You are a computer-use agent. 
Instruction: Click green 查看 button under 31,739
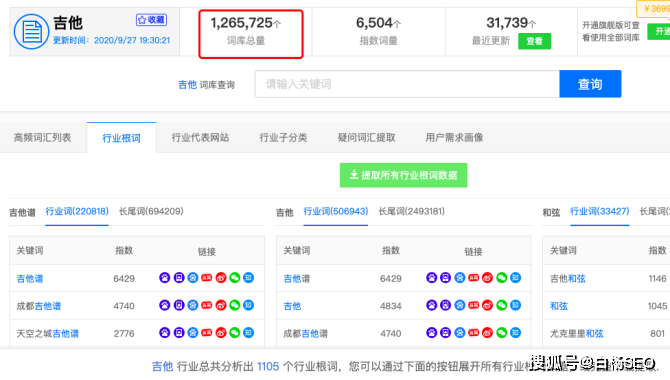tap(535, 41)
